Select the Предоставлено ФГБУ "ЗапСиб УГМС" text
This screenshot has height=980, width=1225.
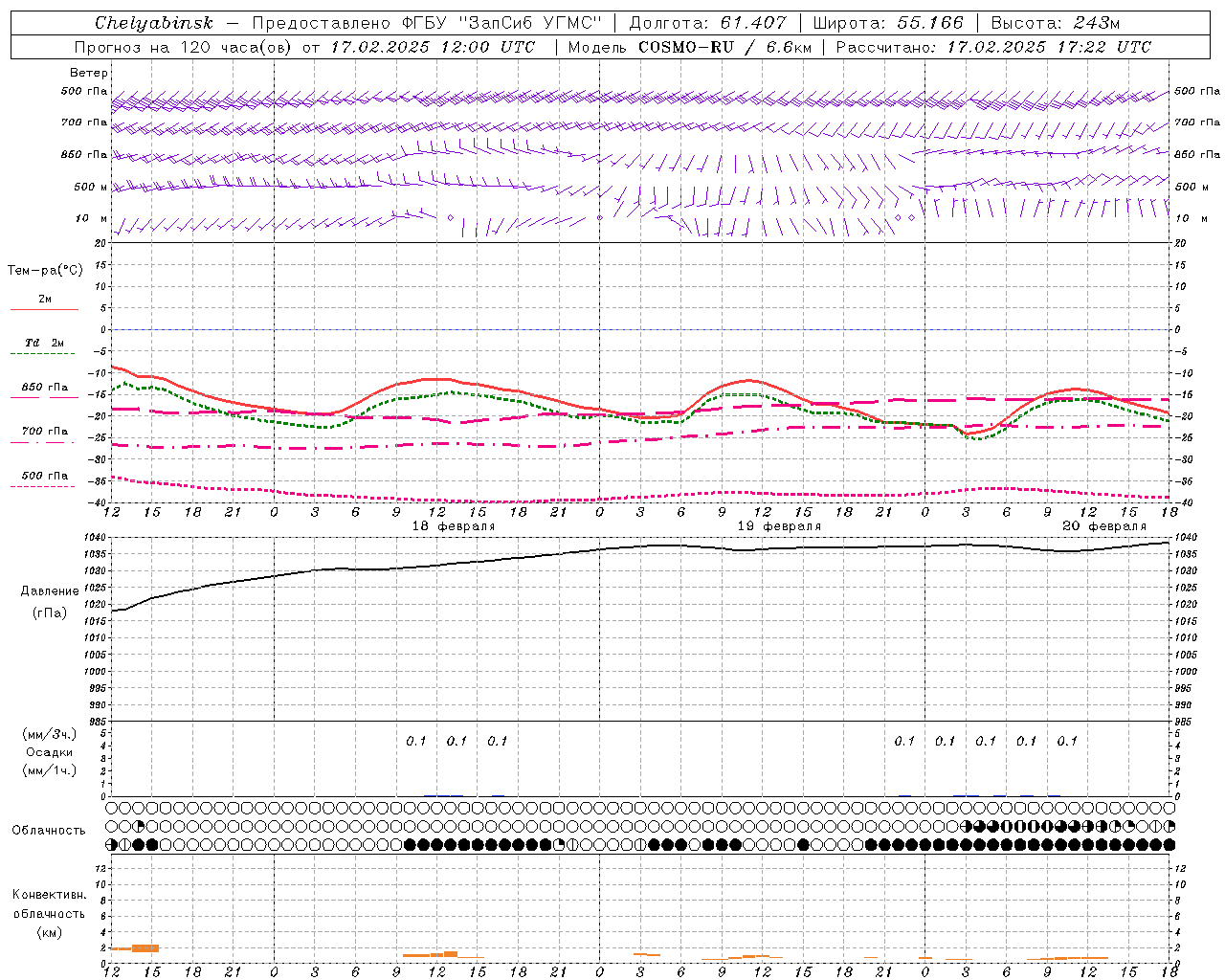tap(426, 23)
